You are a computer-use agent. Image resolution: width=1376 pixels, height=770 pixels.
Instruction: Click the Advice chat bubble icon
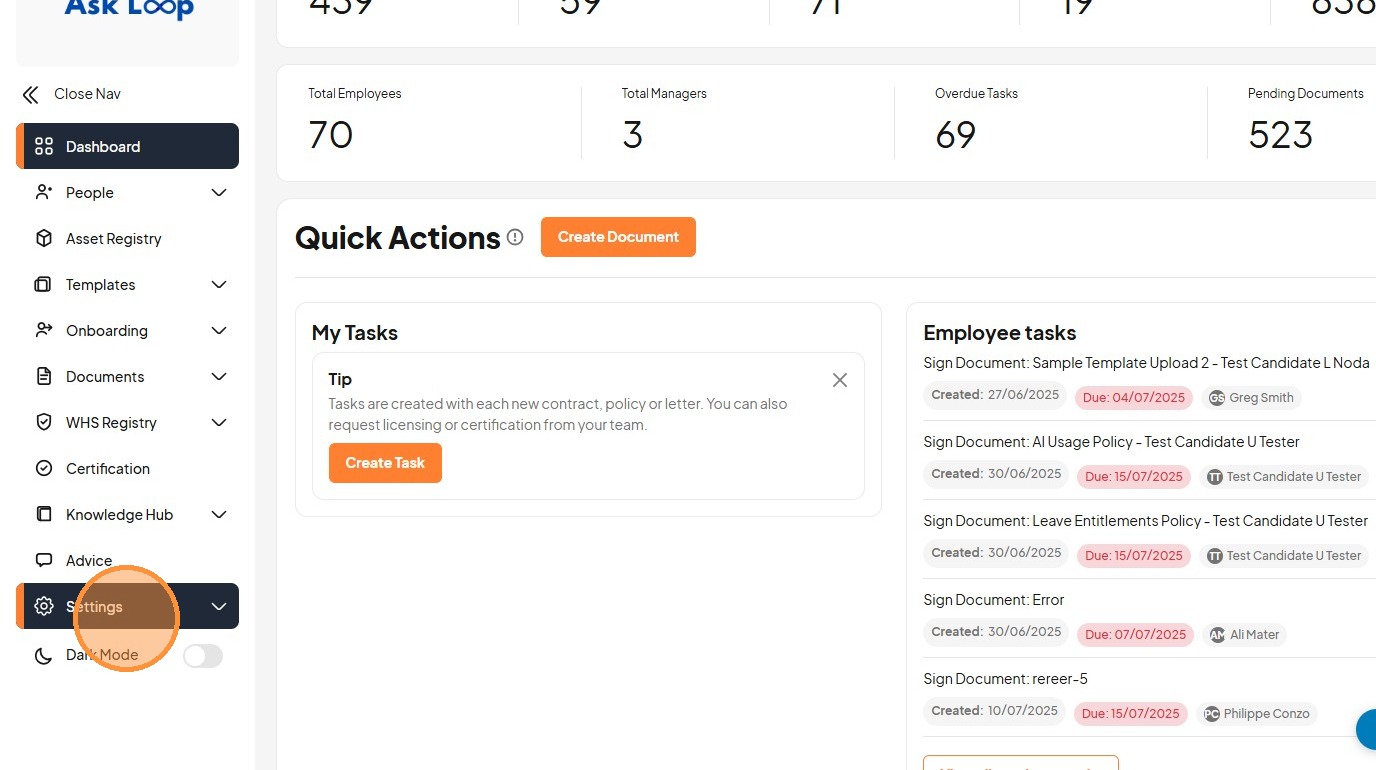[44, 561]
